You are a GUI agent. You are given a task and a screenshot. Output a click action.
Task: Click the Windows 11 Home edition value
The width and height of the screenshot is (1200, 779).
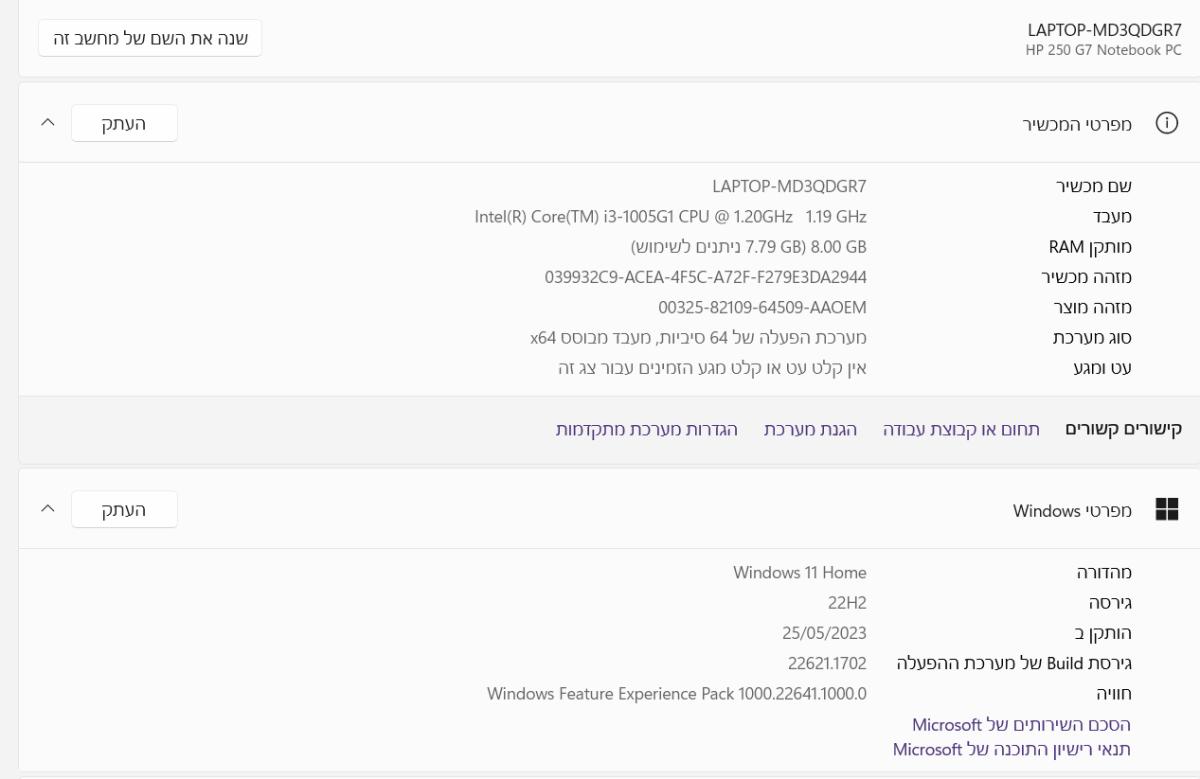[x=799, y=573]
